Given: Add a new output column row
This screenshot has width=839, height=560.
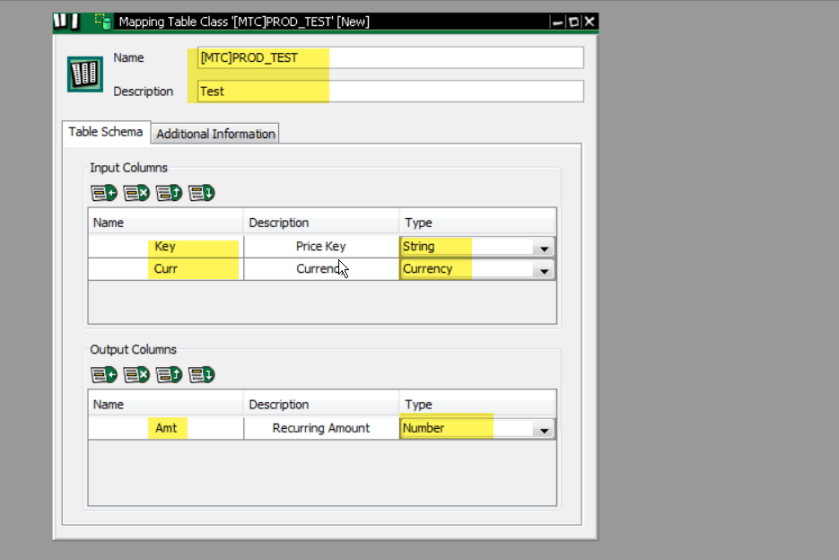Looking at the screenshot, I should (x=104, y=374).
